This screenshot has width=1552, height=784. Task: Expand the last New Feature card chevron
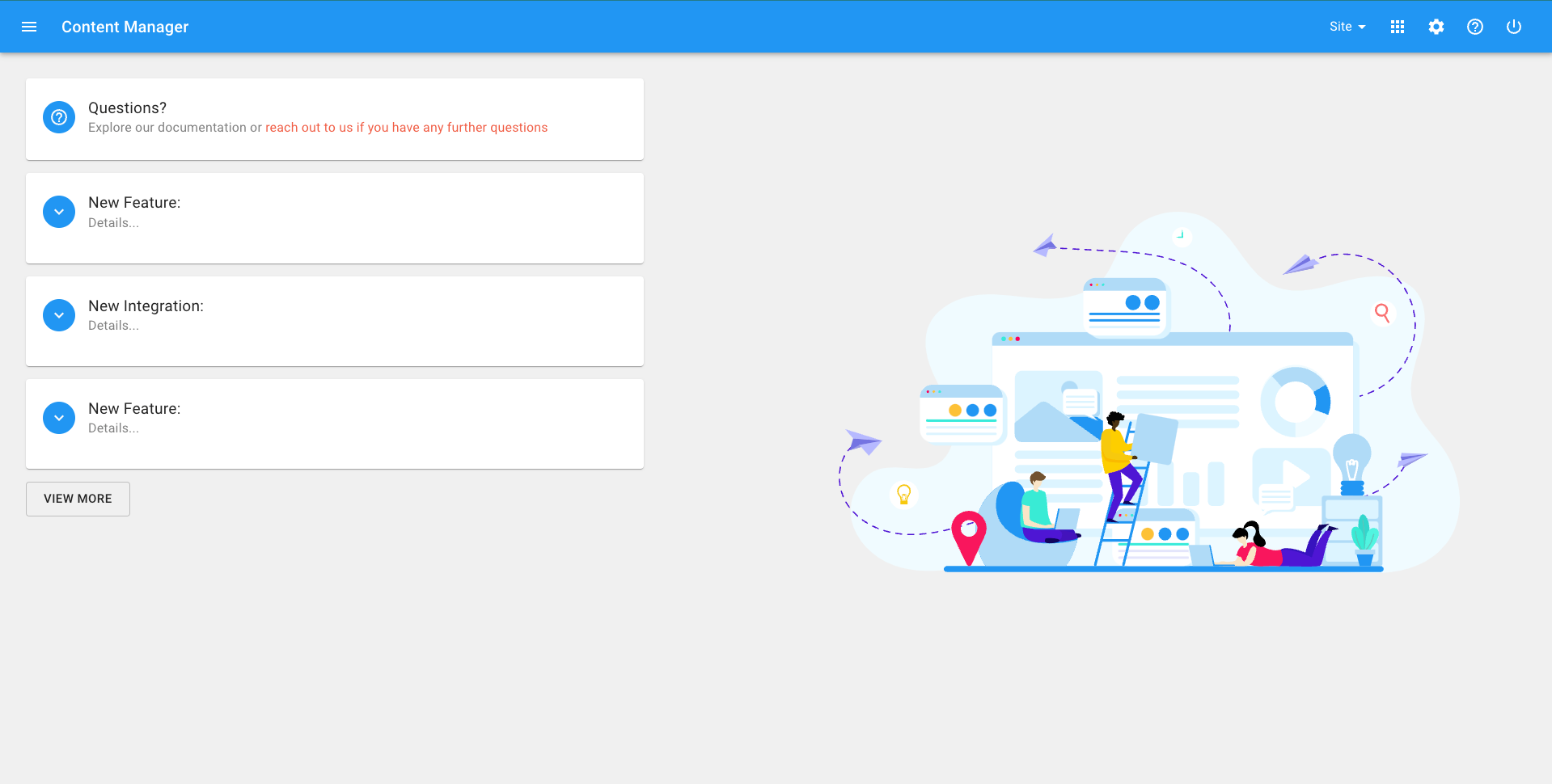(59, 418)
